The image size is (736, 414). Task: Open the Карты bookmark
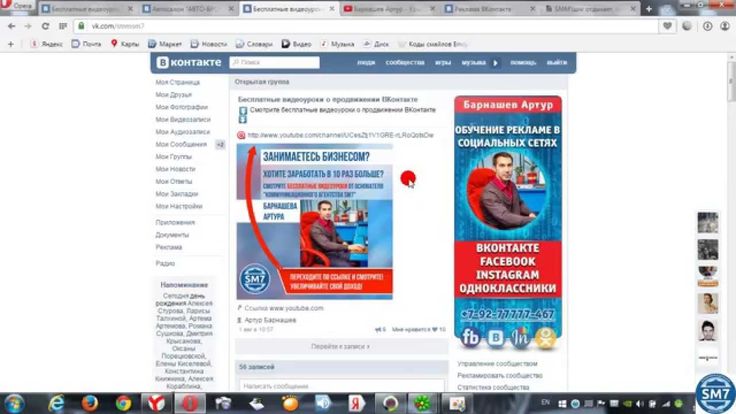tap(125, 44)
